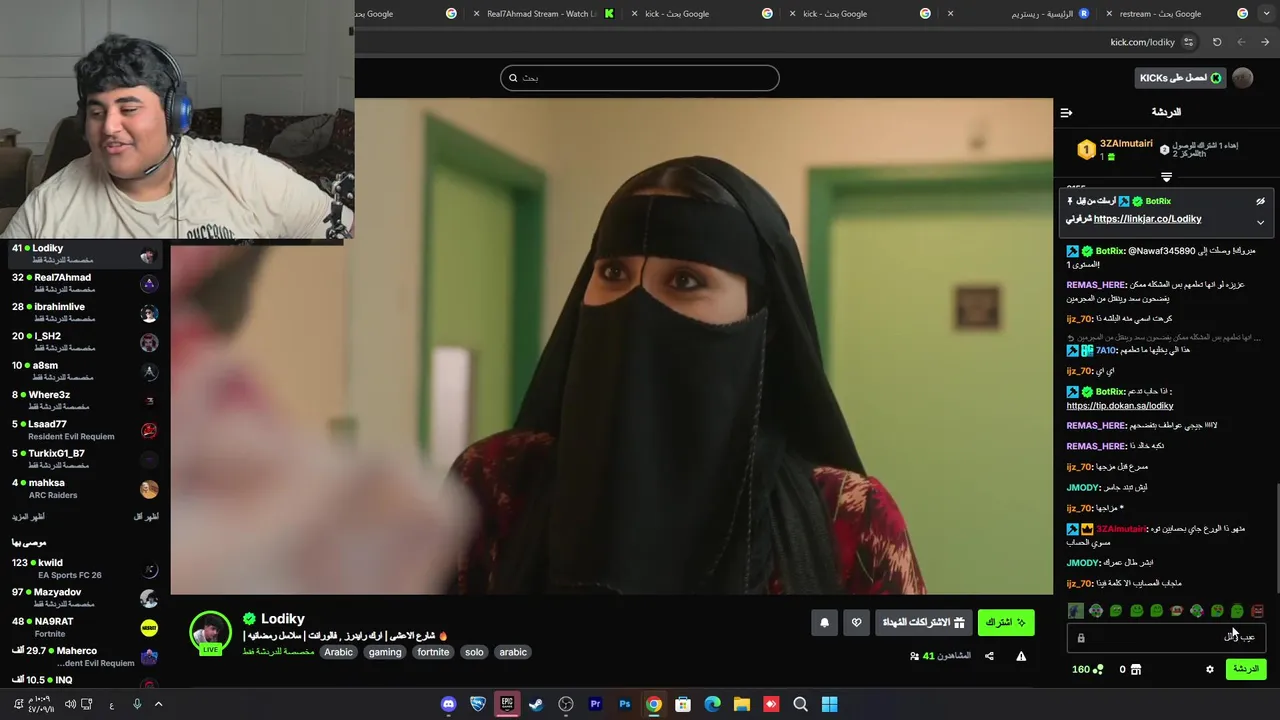Open Where3z channel in sidebar
This screenshot has height=720, width=1280.
click(85, 400)
